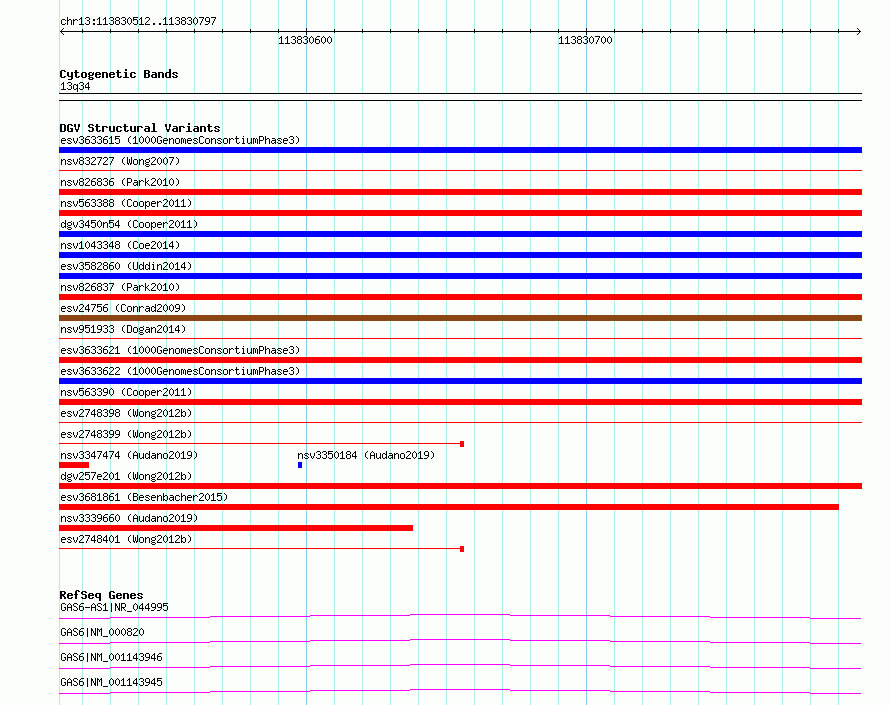Click the Cytogenetic Bands track title
The height and width of the screenshot is (705, 890).
pyautogui.click(x=119, y=74)
